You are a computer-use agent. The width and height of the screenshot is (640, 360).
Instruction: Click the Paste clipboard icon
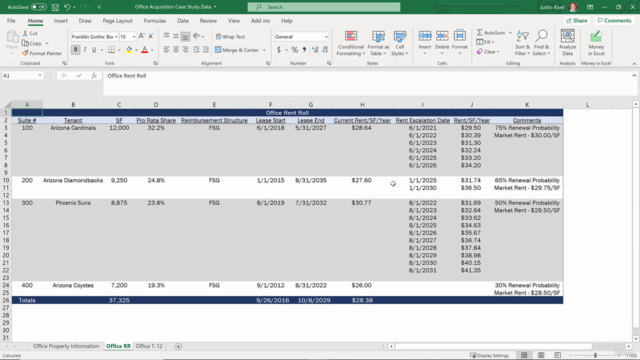coord(12,38)
